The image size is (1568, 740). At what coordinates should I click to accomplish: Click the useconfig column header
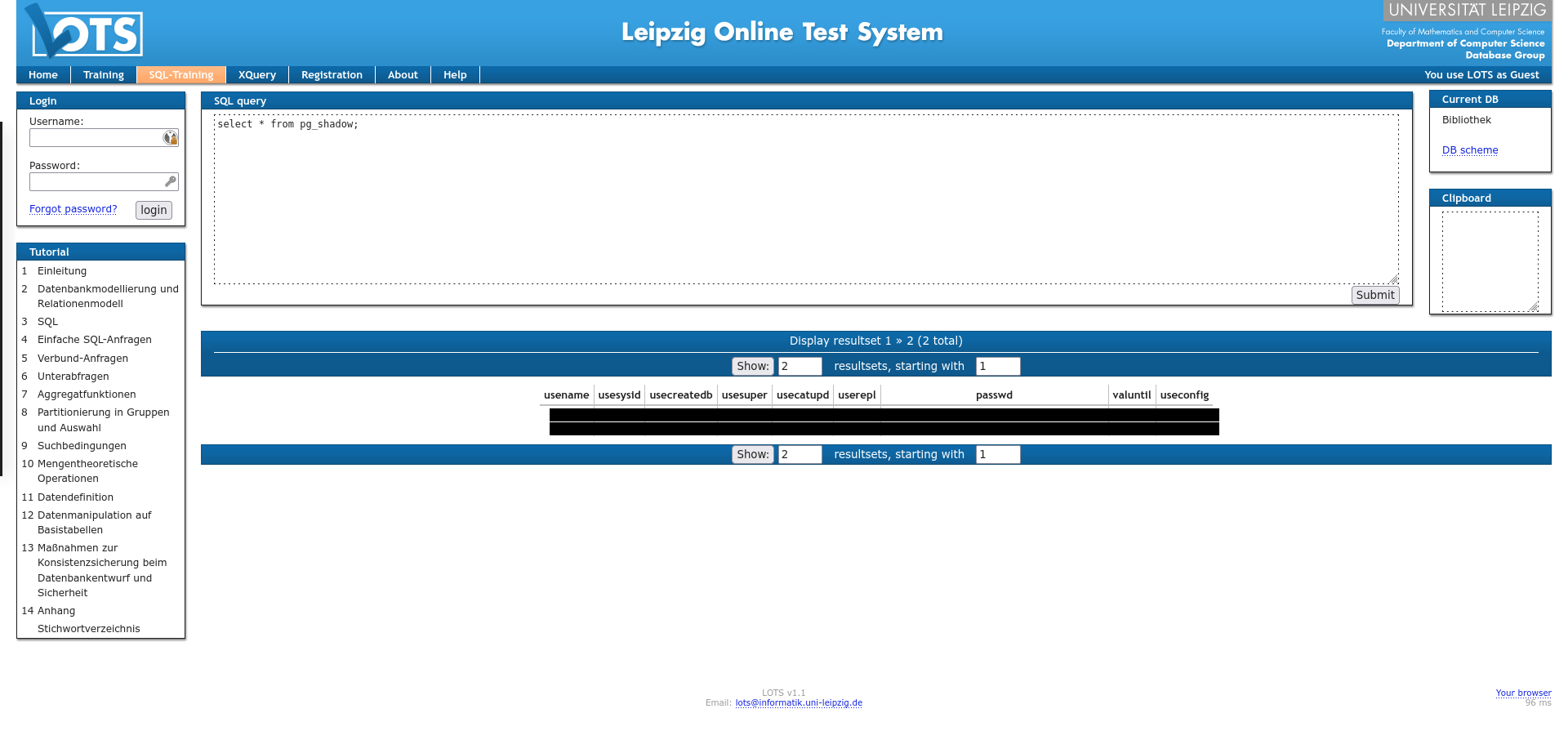pos(1184,395)
